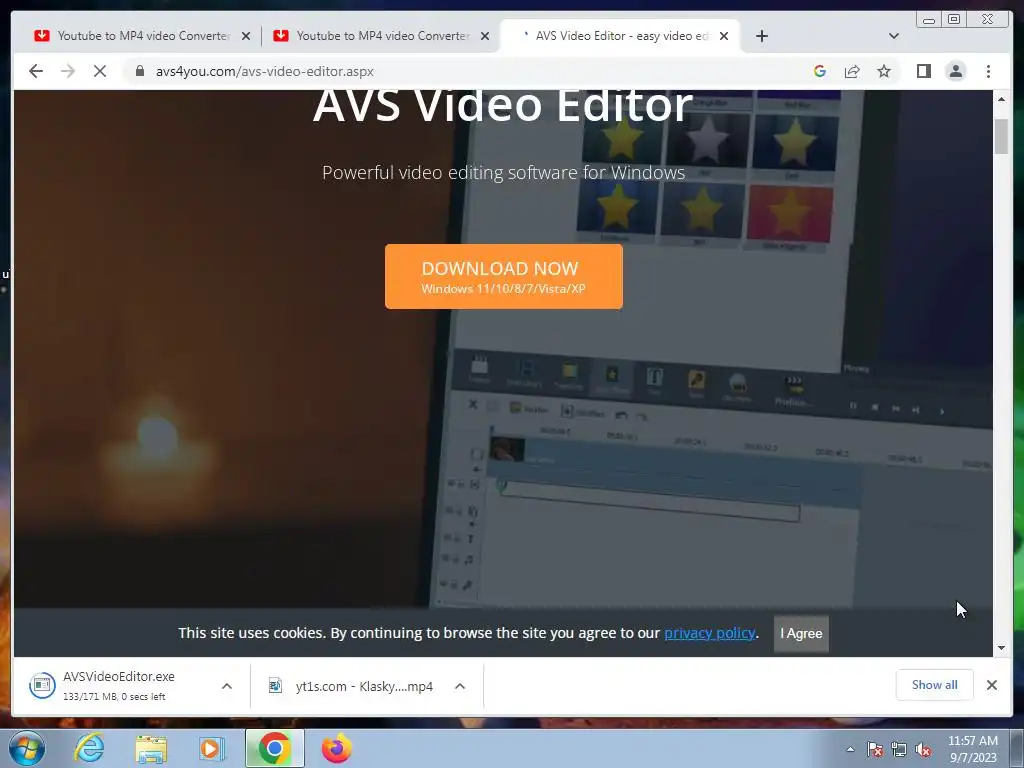Click the scrollbar down arrow
Viewport: 1024px width, 768px height.
[x=1001, y=648]
